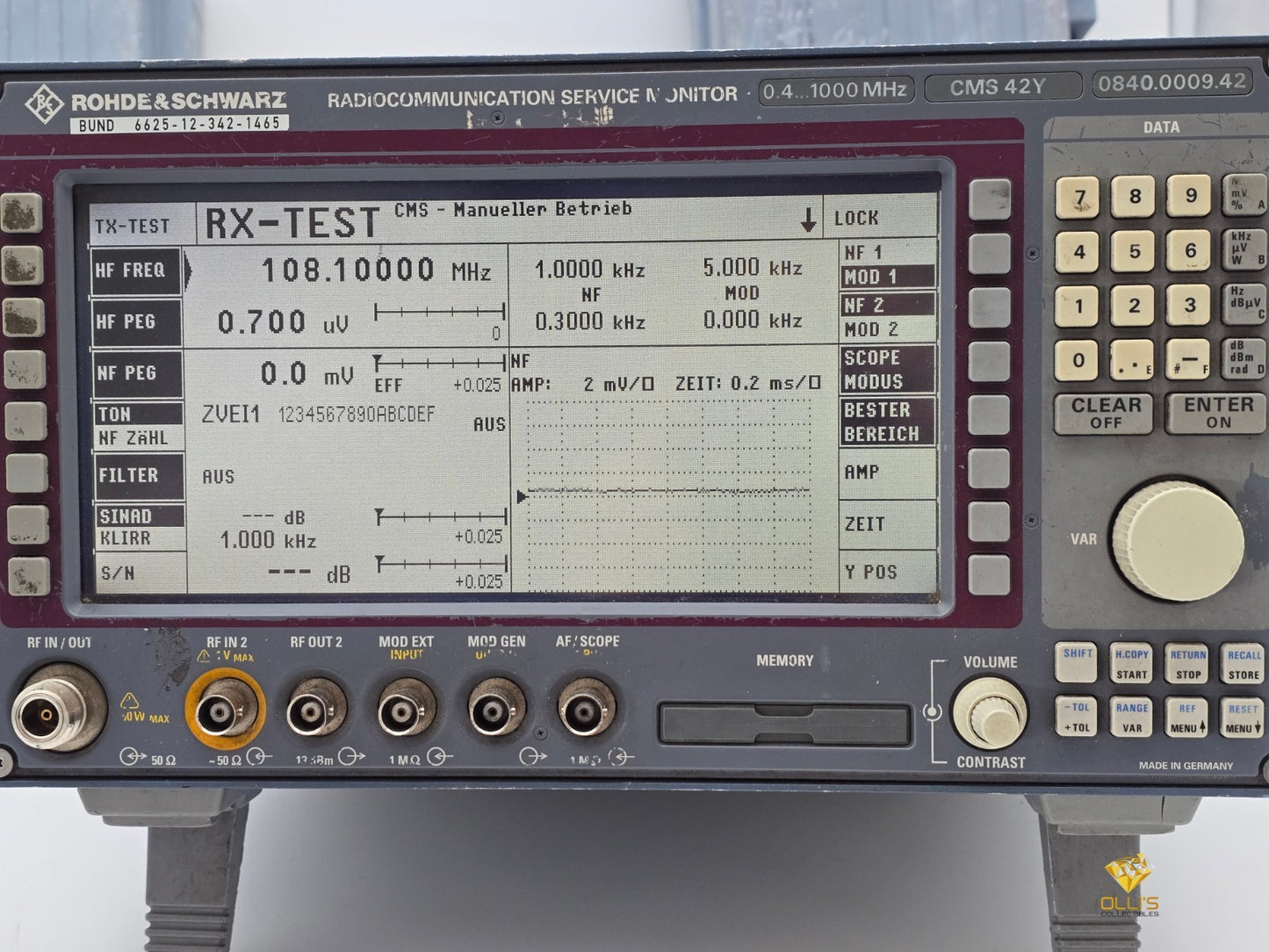Screen dimensions: 1269x952
Task: Push the left bezel softkey beside HF FREQ
Action: point(23,264)
